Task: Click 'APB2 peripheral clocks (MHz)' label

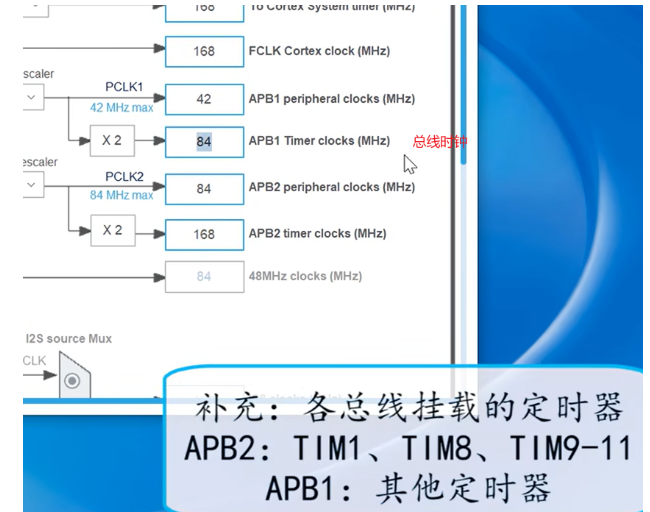Action: (332, 187)
